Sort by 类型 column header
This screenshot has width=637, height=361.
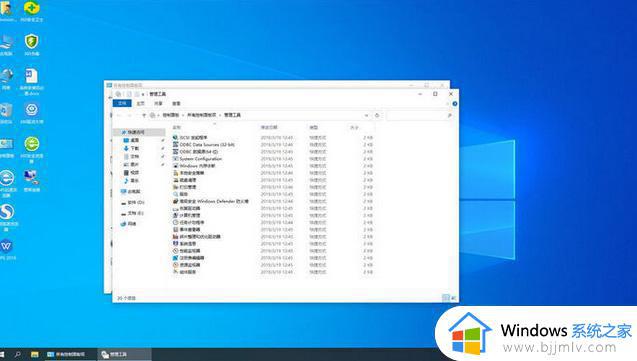tap(313, 128)
